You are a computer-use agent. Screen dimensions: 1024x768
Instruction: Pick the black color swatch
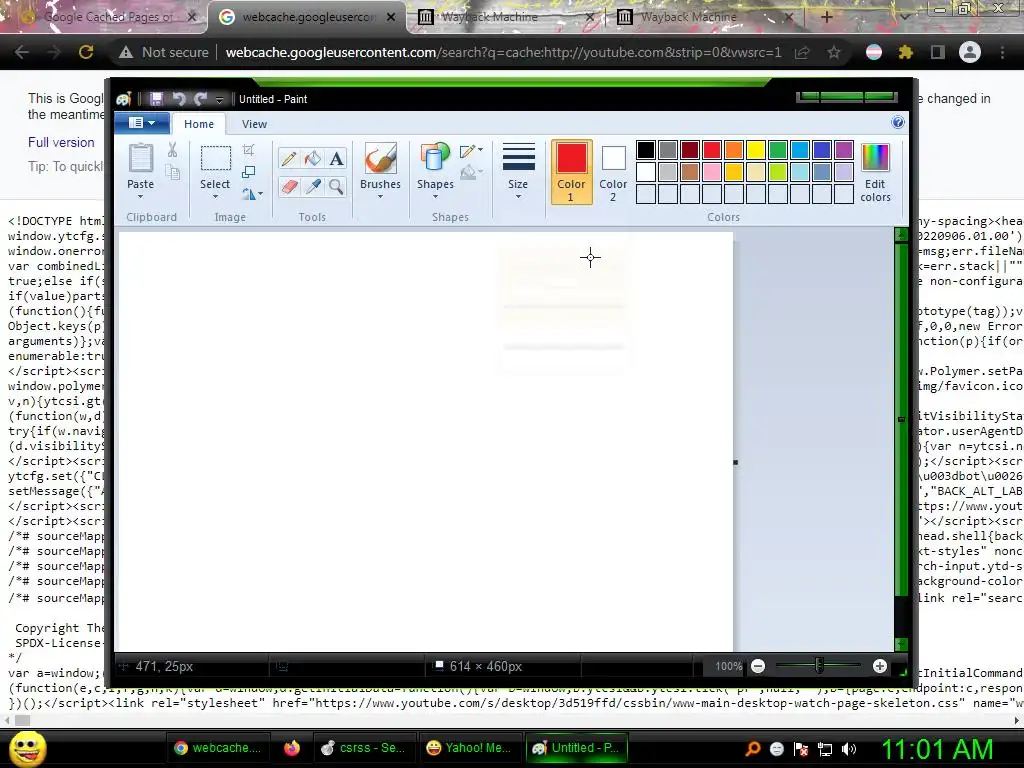click(646, 150)
